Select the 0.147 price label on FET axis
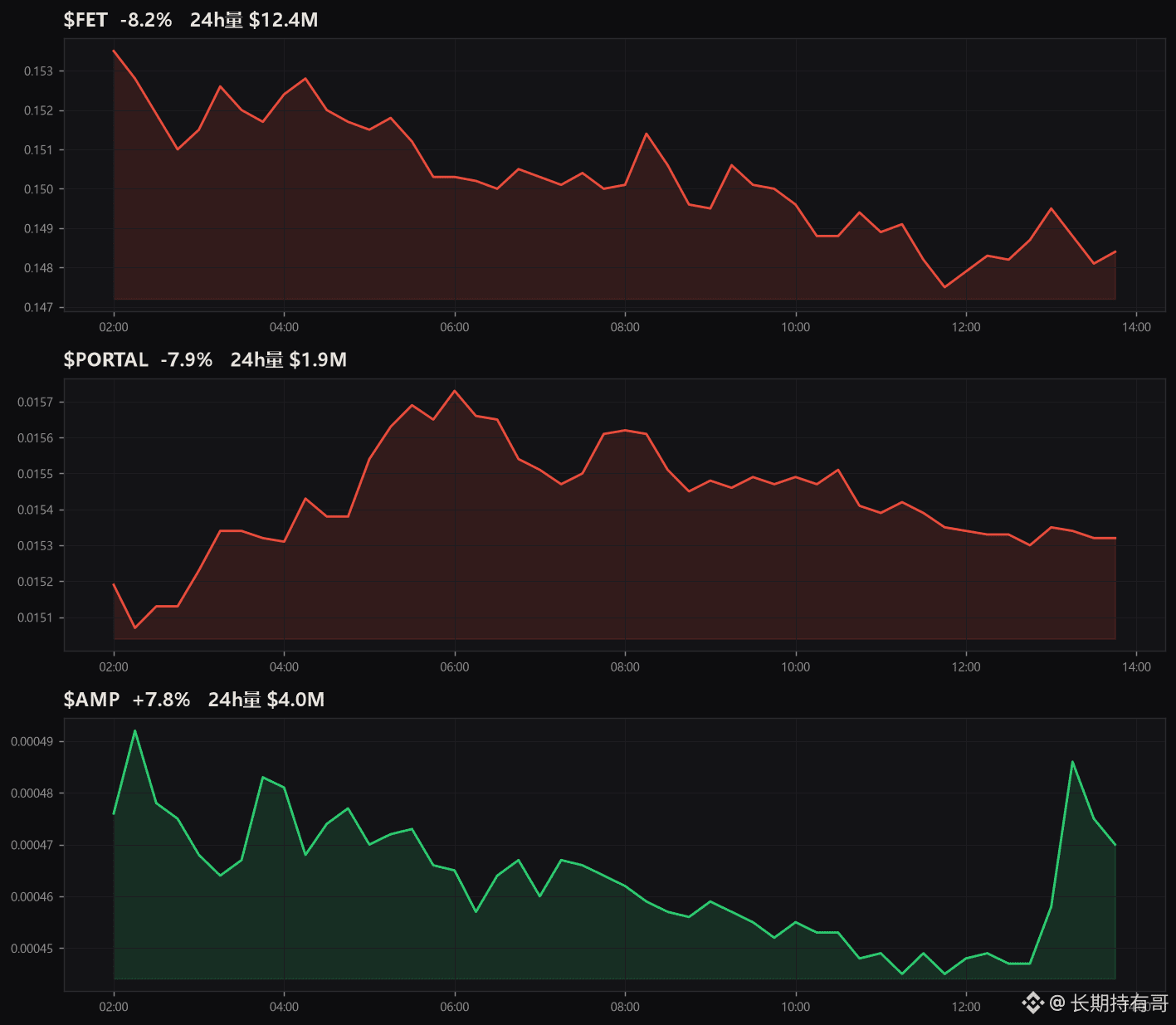Screen dimensions: 1176x1025 pyautogui.click(x=38, y=307)
